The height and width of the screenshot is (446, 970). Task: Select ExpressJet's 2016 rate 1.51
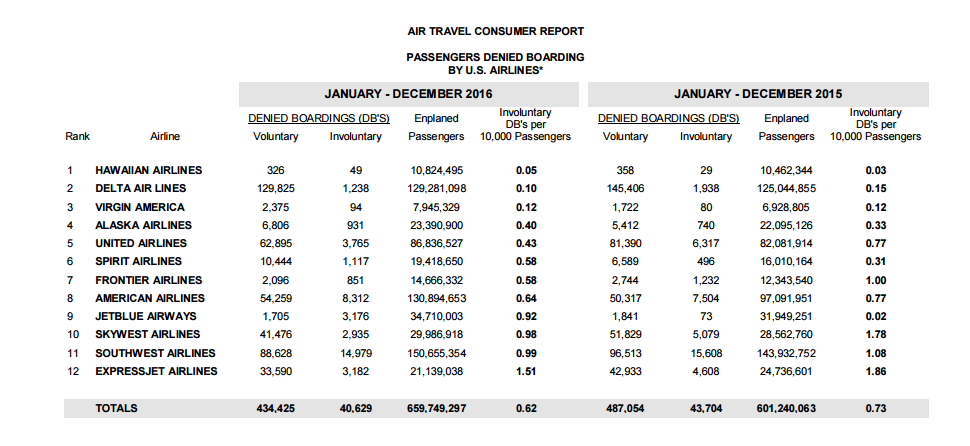(x=526, y=371)
